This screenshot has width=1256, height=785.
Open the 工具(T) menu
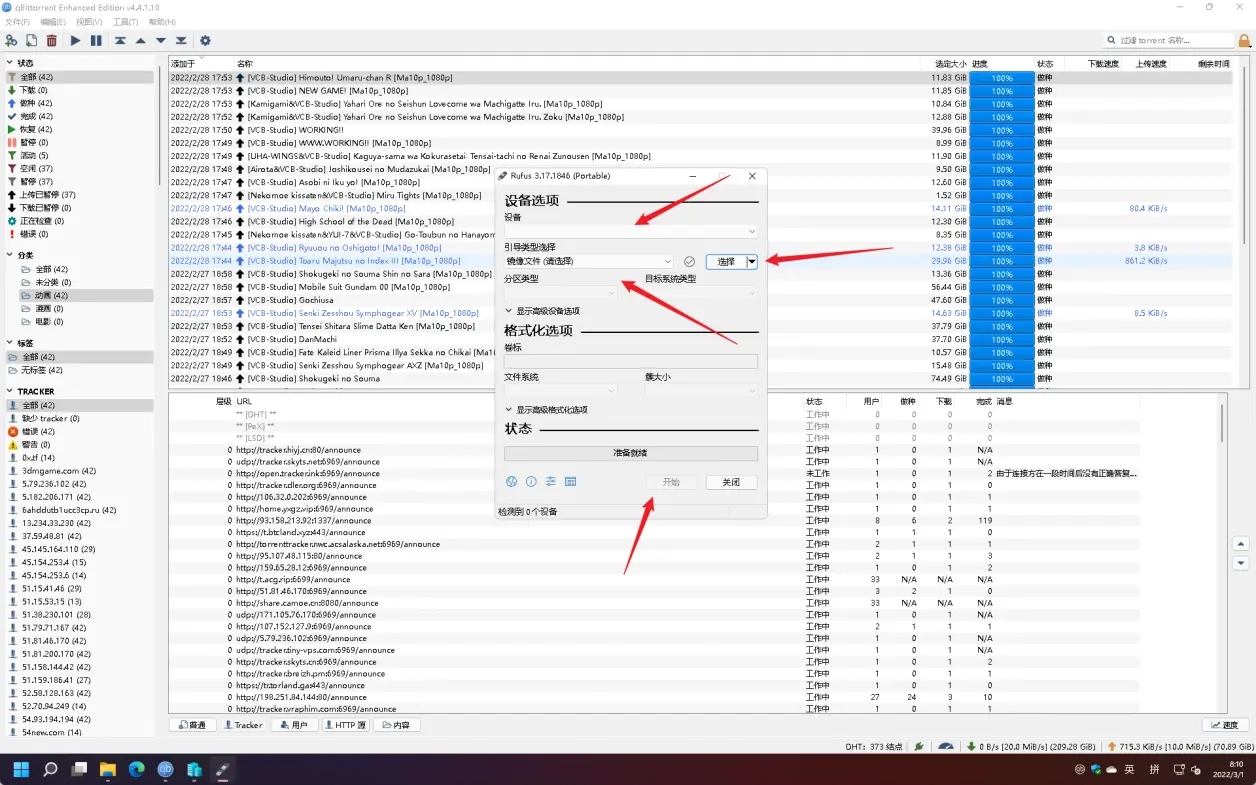pyautogui.click(x=125, y=21)
